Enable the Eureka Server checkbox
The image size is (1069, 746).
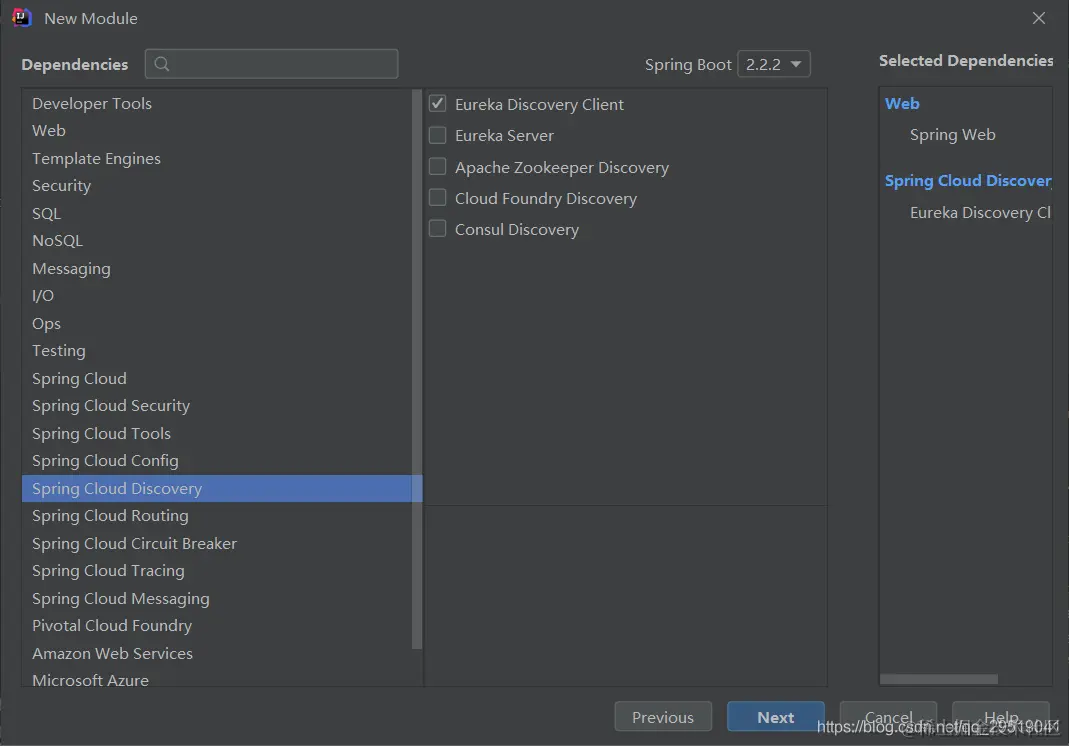(x=438, y=135)
